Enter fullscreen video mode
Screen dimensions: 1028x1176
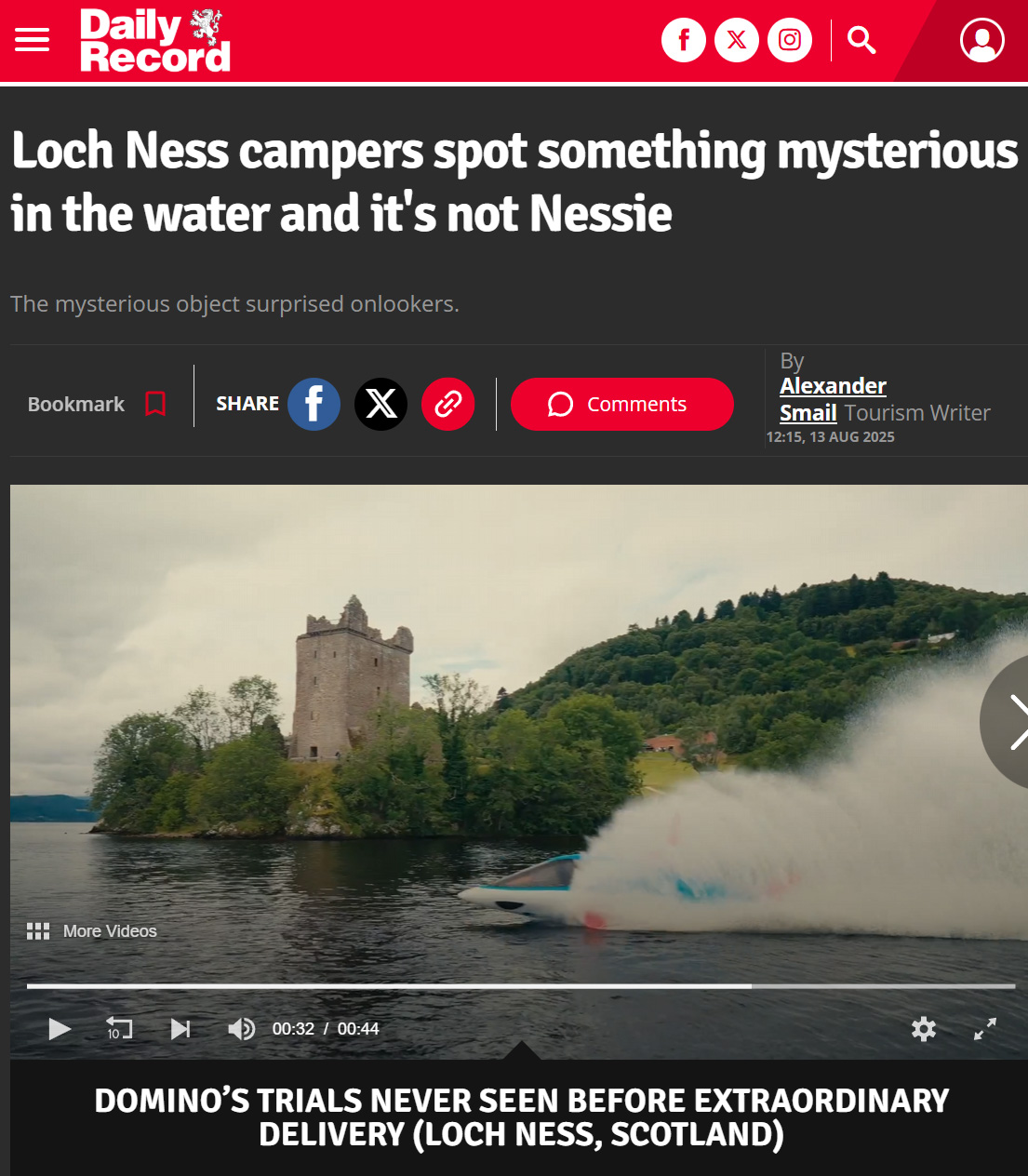tap(985, 1028)
